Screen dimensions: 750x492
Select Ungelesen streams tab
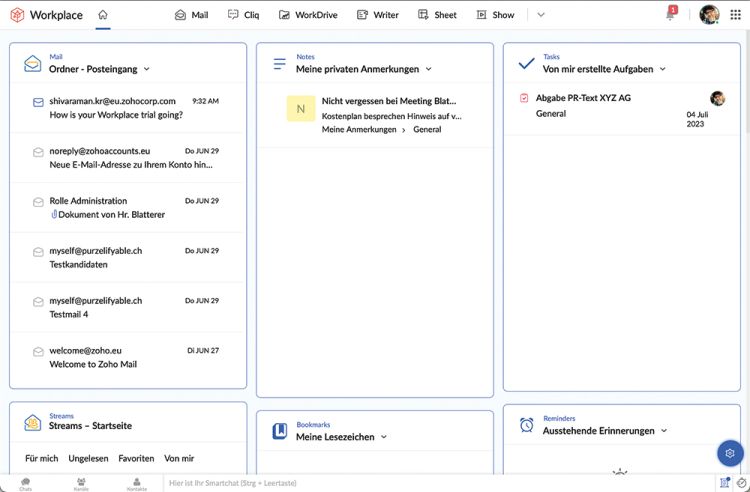click(x=88, y=458)
